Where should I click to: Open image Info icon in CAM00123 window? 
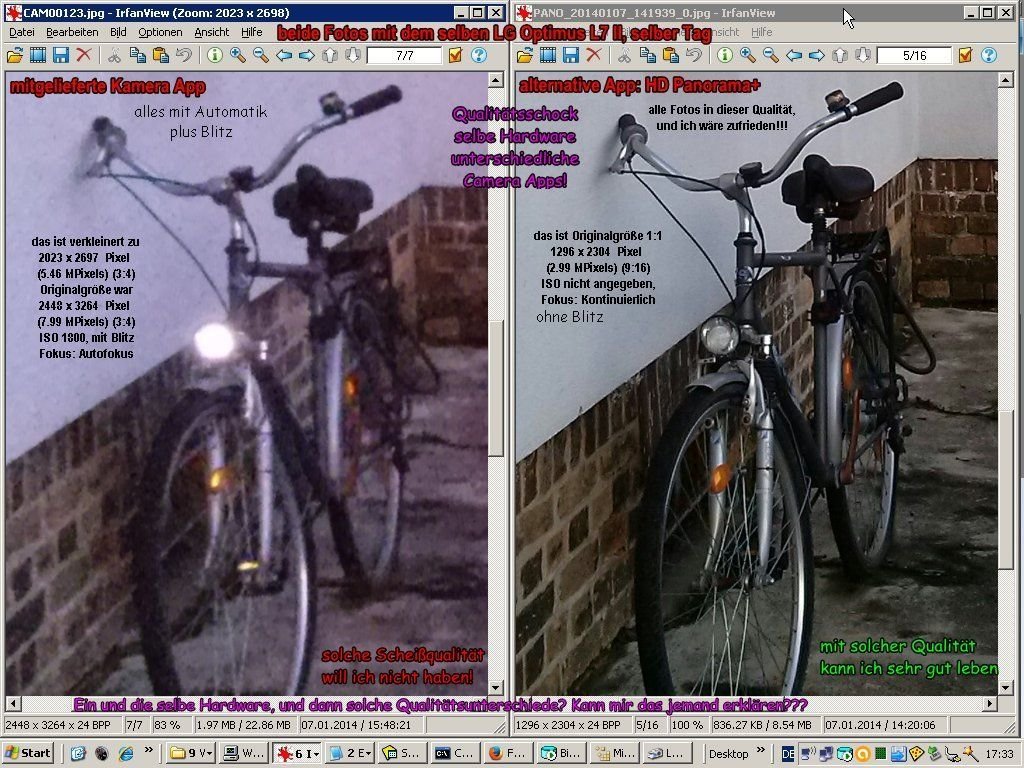click(214, 56)
